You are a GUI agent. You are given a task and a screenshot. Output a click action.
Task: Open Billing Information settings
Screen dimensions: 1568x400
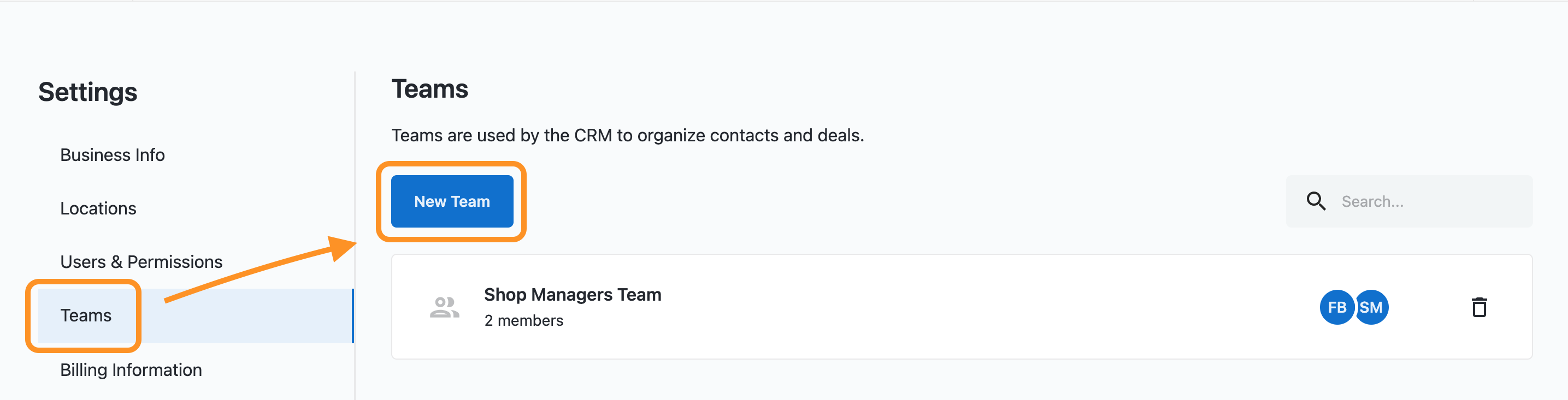pyautogui.click(x=131, y=369)
